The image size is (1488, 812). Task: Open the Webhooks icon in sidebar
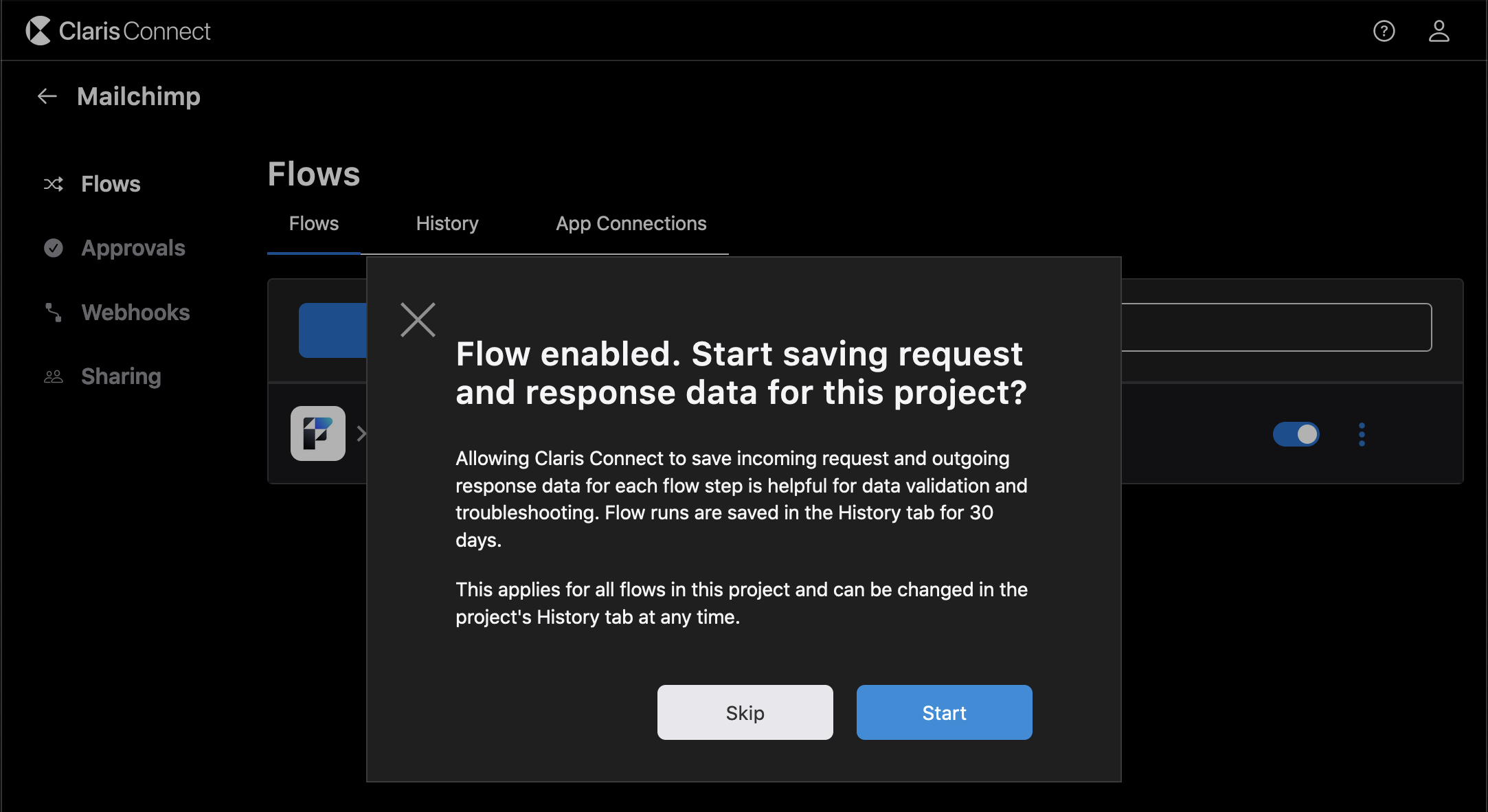pyautogui.click(x=53, y=313)
